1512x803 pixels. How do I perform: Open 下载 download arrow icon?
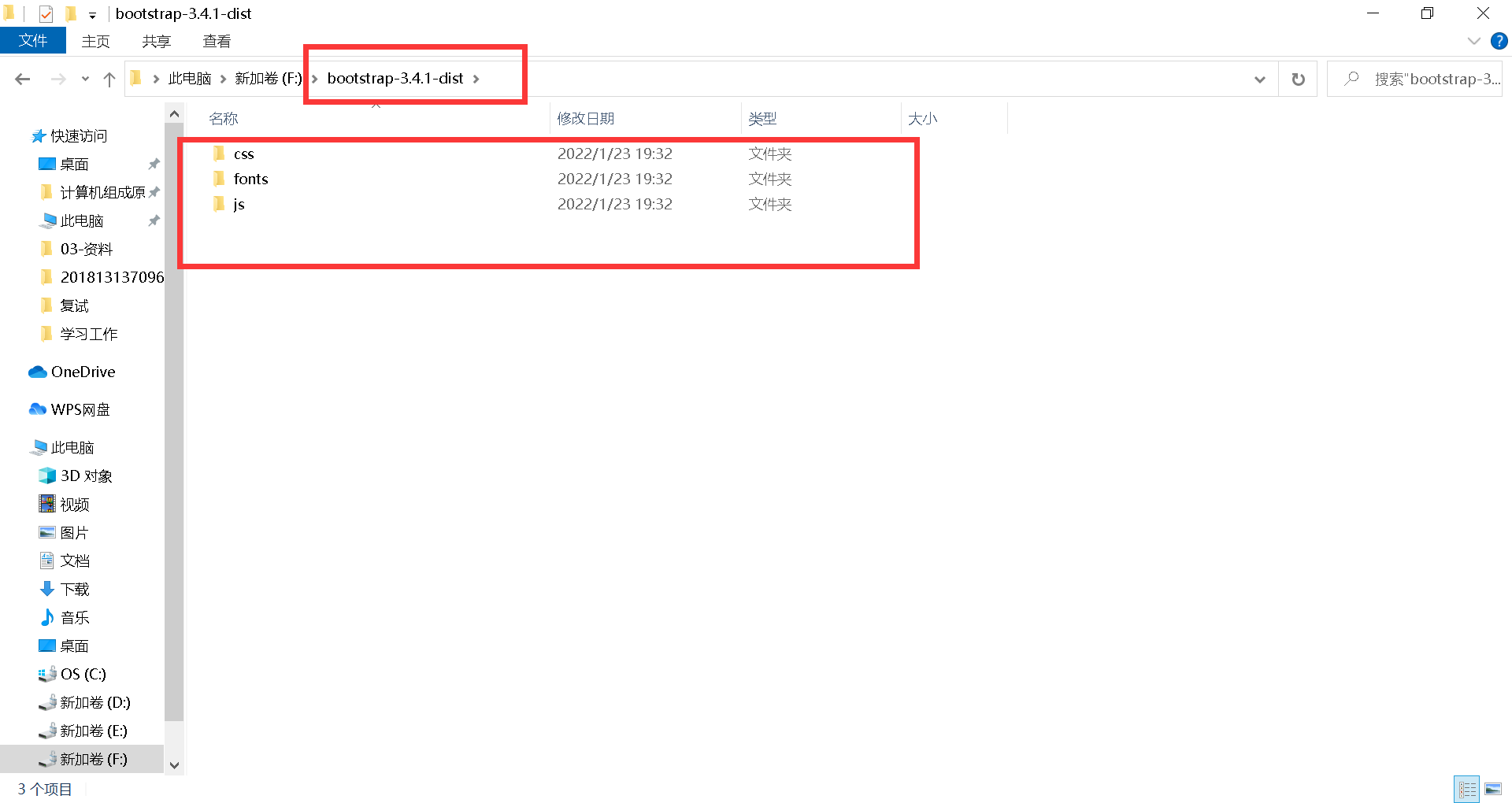47,589
